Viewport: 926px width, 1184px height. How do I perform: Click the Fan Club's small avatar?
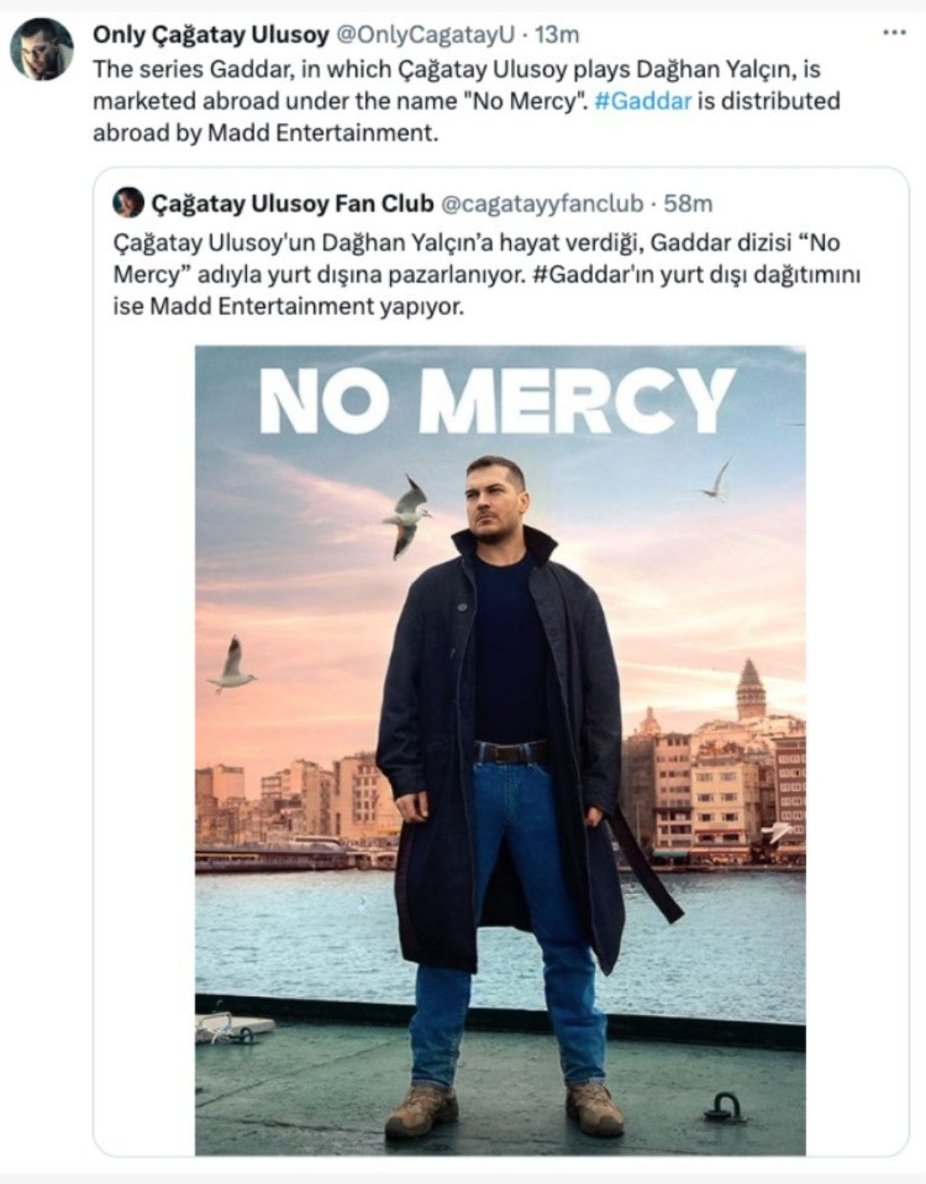pyautogui.click(x=128, y=203)
